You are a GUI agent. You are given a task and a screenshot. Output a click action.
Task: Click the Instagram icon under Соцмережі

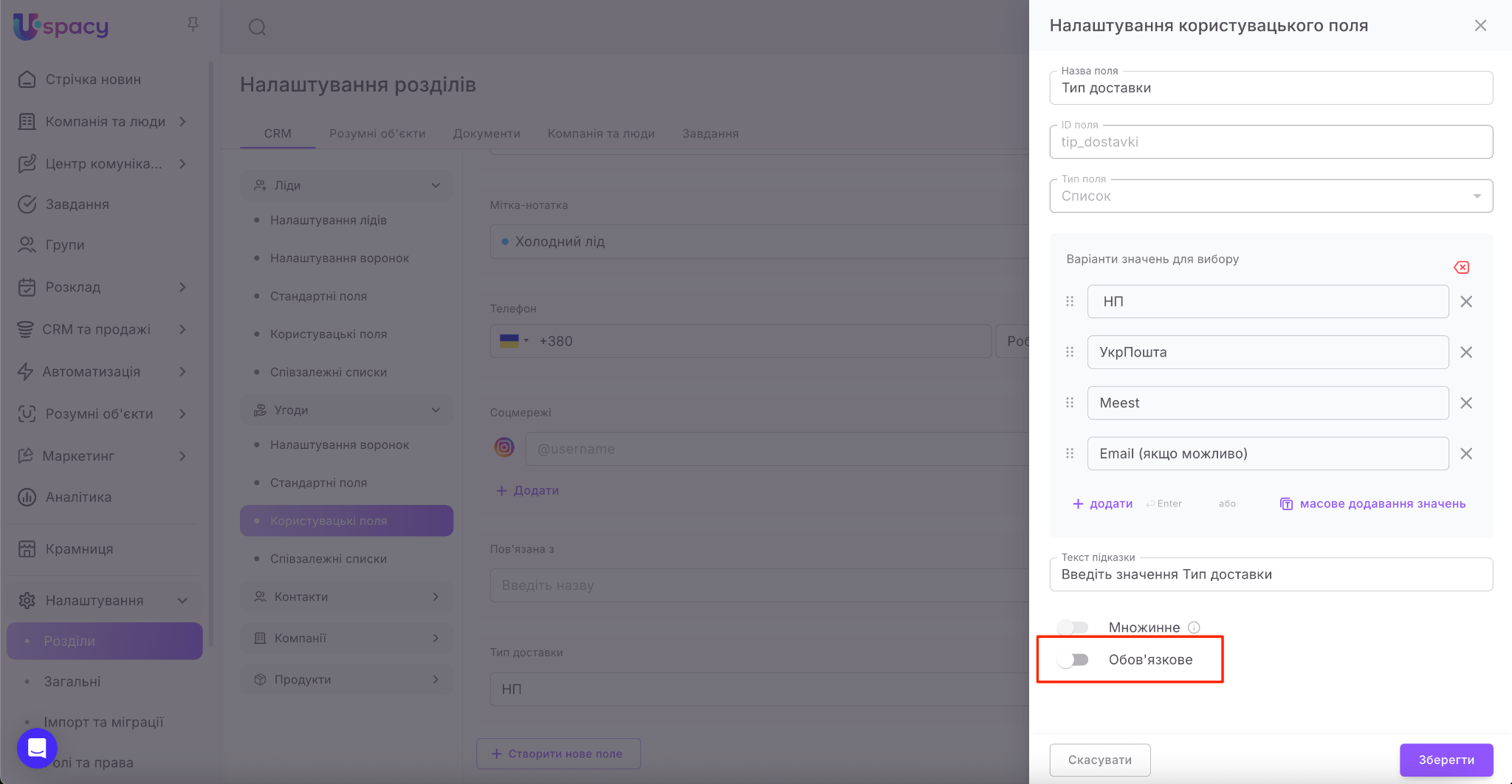pos(504,447)
